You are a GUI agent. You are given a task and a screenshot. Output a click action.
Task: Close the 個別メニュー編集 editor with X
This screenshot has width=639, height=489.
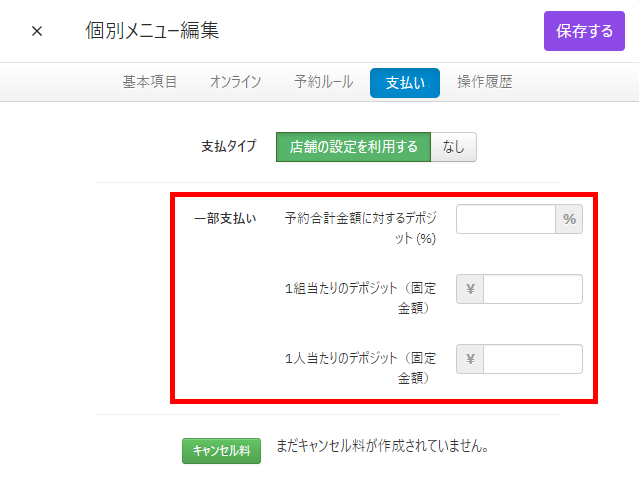(x=37, y=31)
